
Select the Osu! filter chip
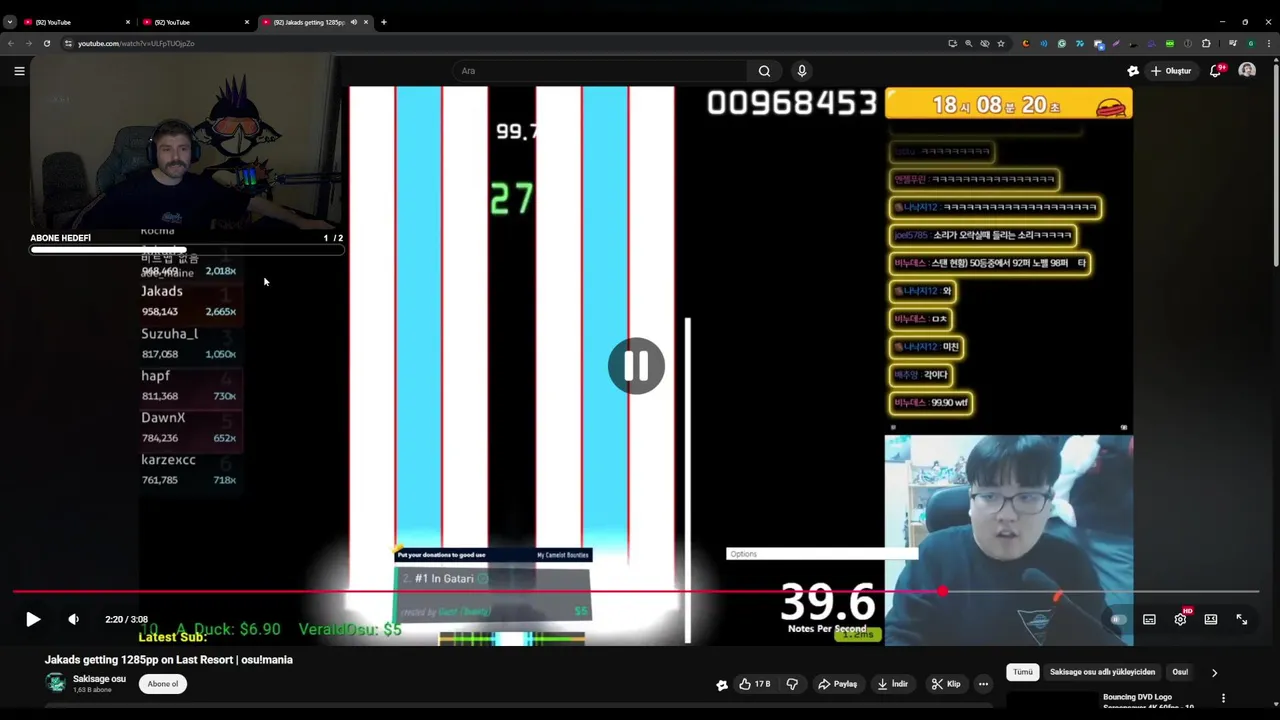click(x=1180, y=672)
